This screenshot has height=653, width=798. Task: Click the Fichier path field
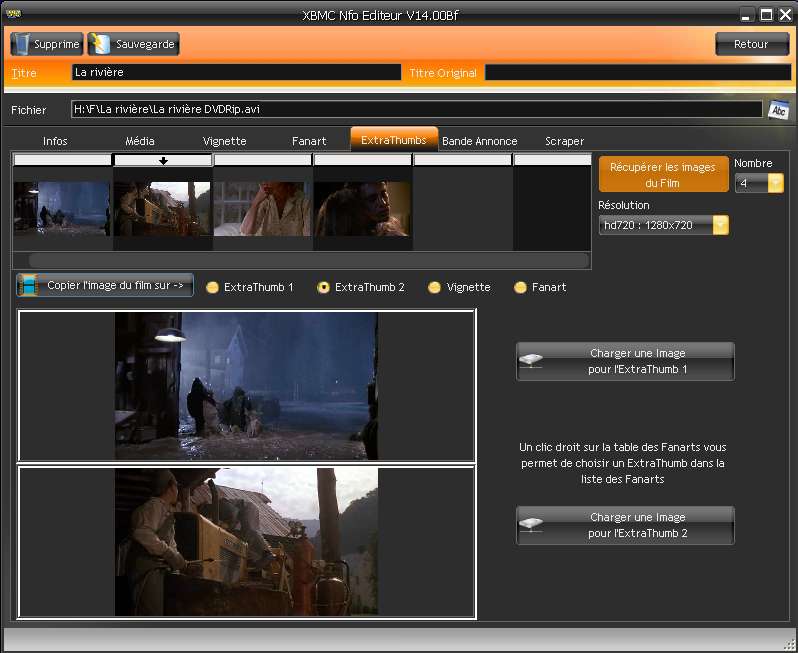[416, 109]
